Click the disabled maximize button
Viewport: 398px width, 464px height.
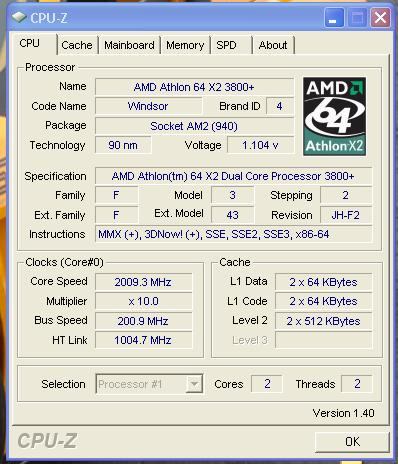357,18
